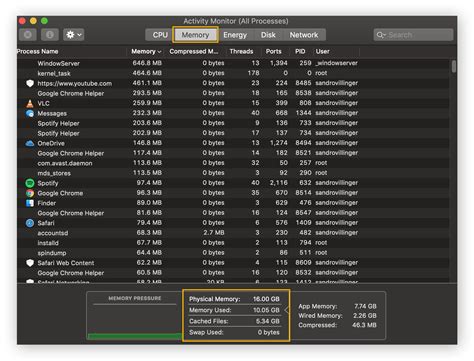Screen dimensions: 474x361
Task: Click the Safari compass icon
Action: coord(30,223)
